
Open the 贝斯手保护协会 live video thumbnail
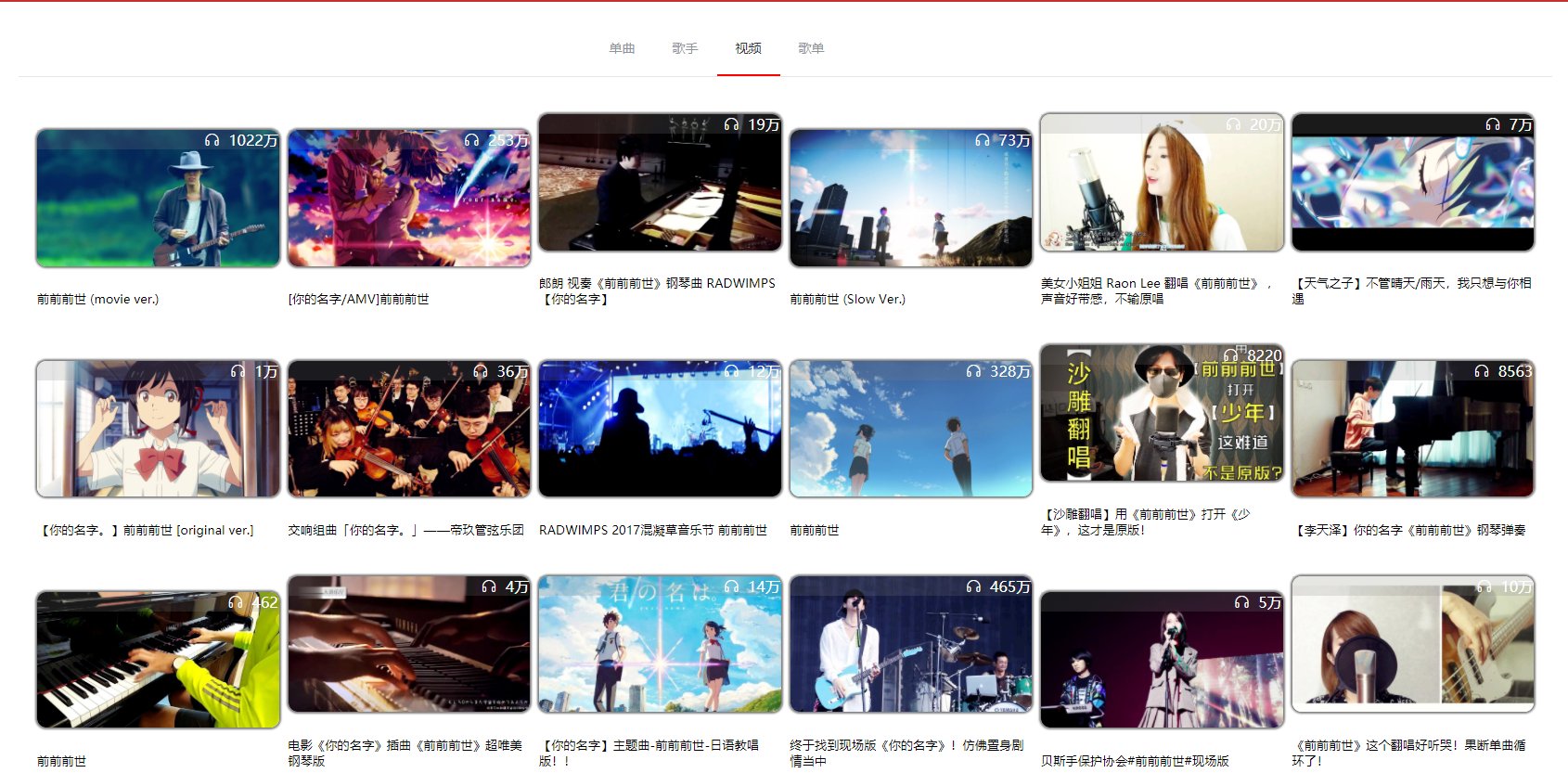(1162, 660)
